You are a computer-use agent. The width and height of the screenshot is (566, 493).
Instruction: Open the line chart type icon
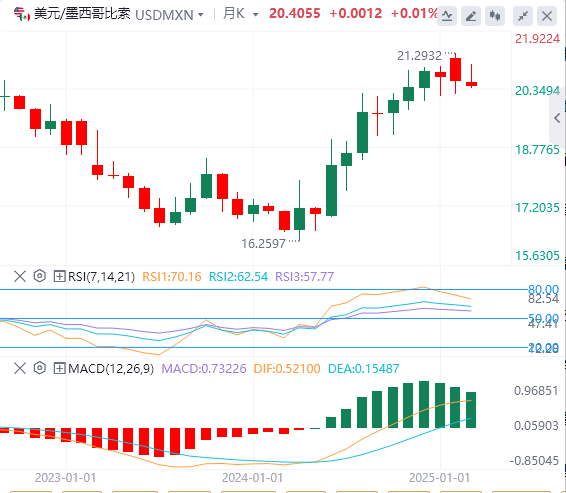(447, 16)
